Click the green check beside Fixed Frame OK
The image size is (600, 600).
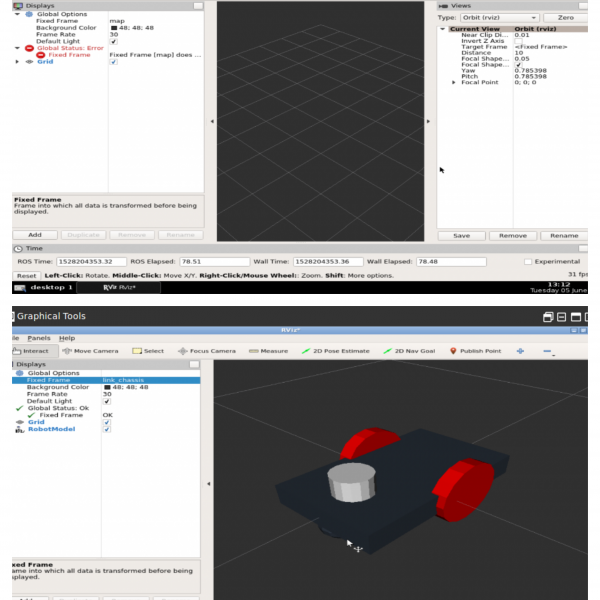tap(31, 415)
